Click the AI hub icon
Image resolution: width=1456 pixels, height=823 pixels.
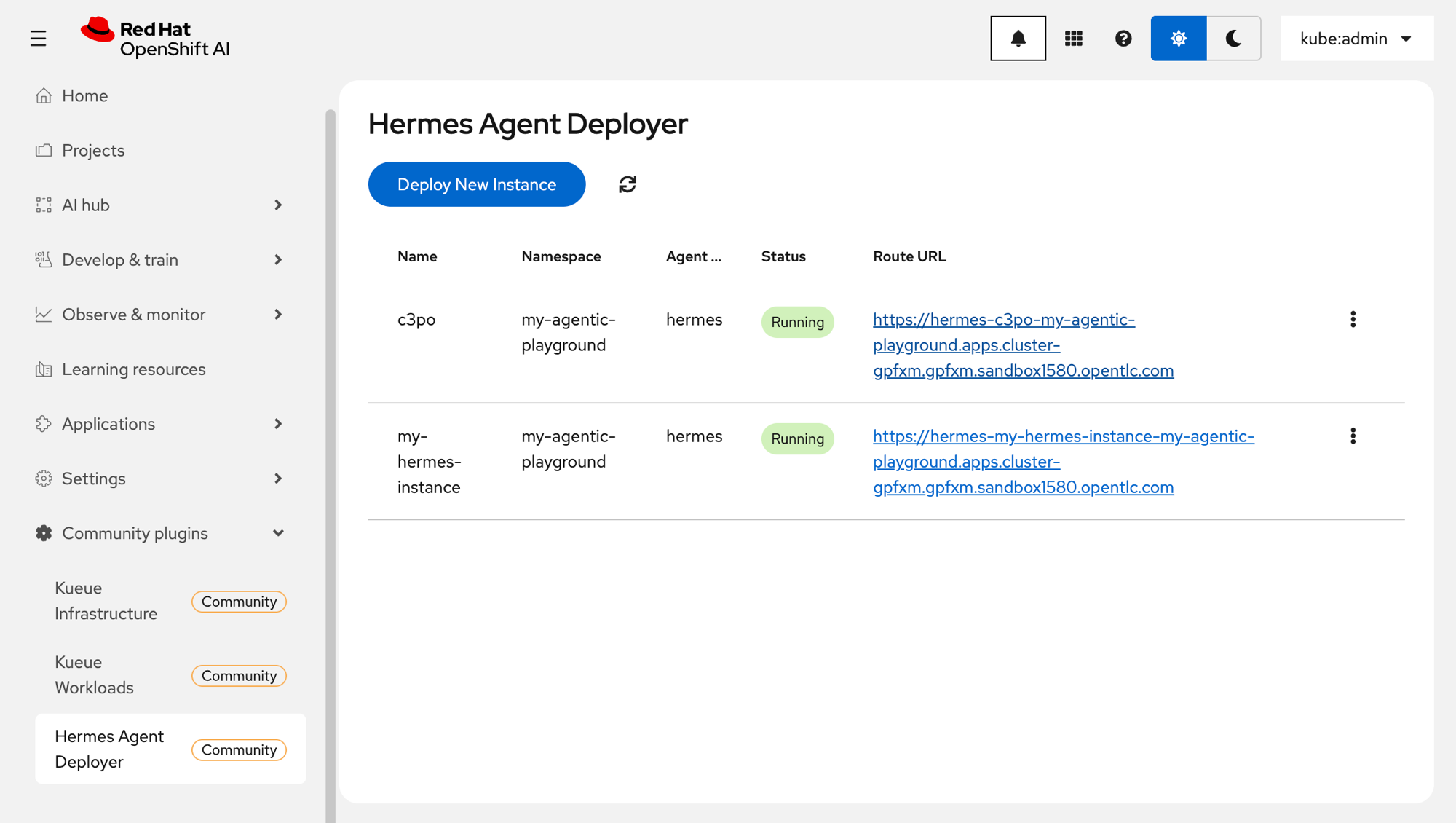(44, 205)
